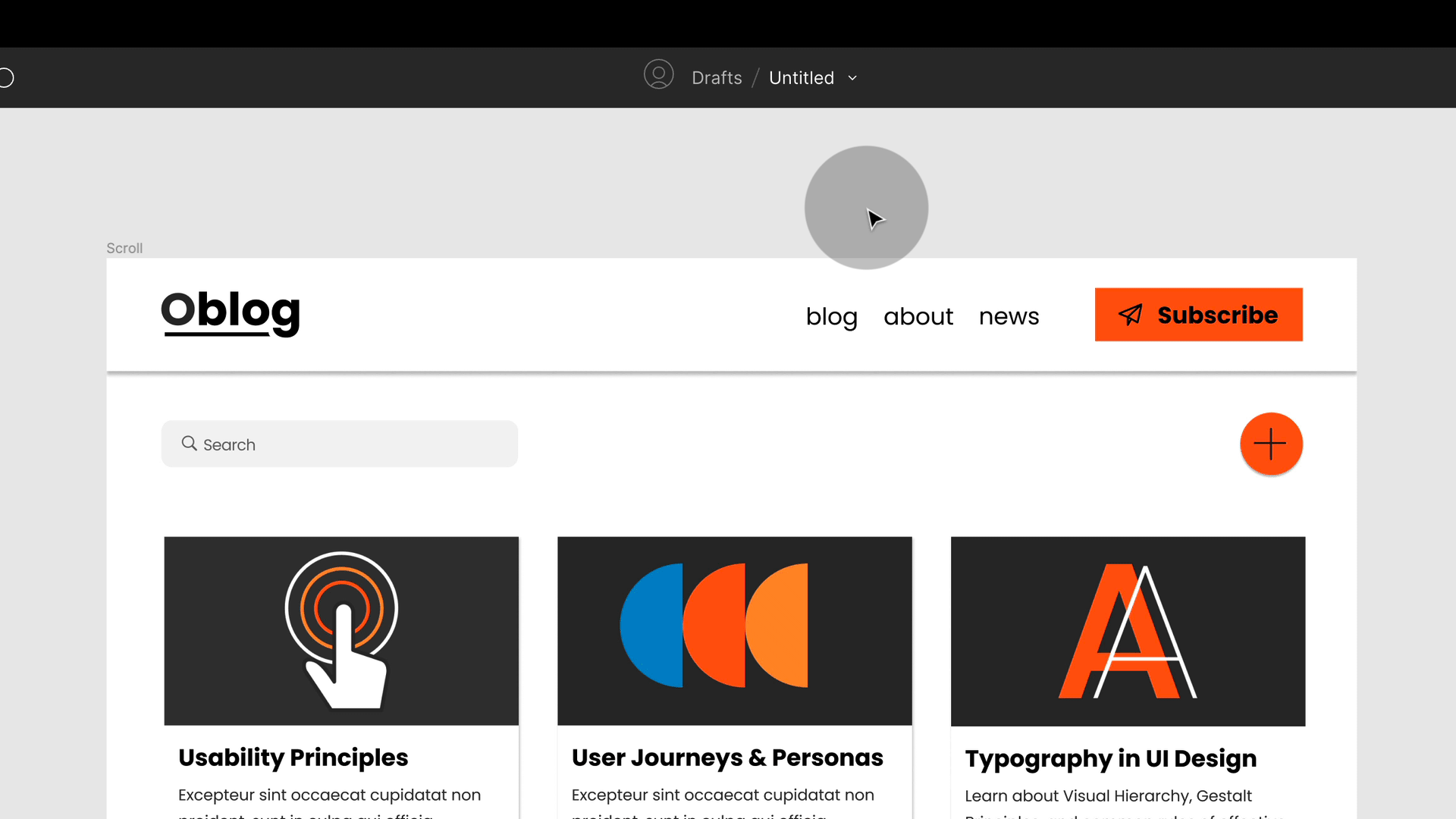This screenshot has height=819, width=1456.
Task: Open the about navigation item
Action: click(x=918, y=316)
